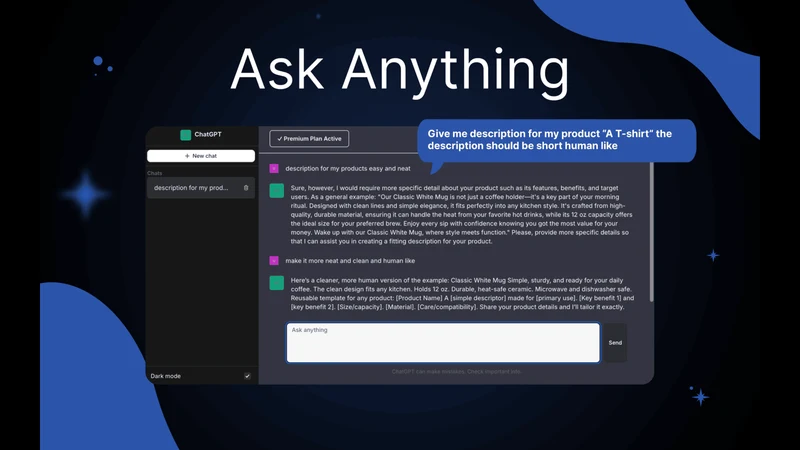Click the reply starting 'Here's a cleaner, more human'
Image resolution: width=800 pixels, height=450 pixels.
(462, 293)
